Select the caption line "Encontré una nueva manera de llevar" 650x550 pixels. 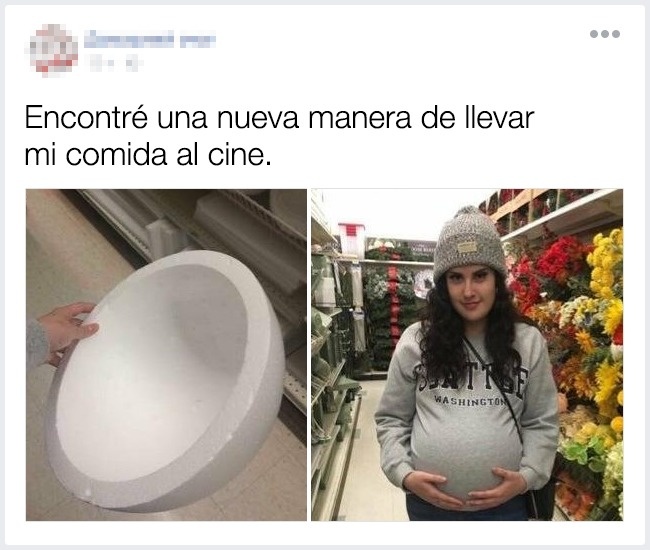point(279,118)
